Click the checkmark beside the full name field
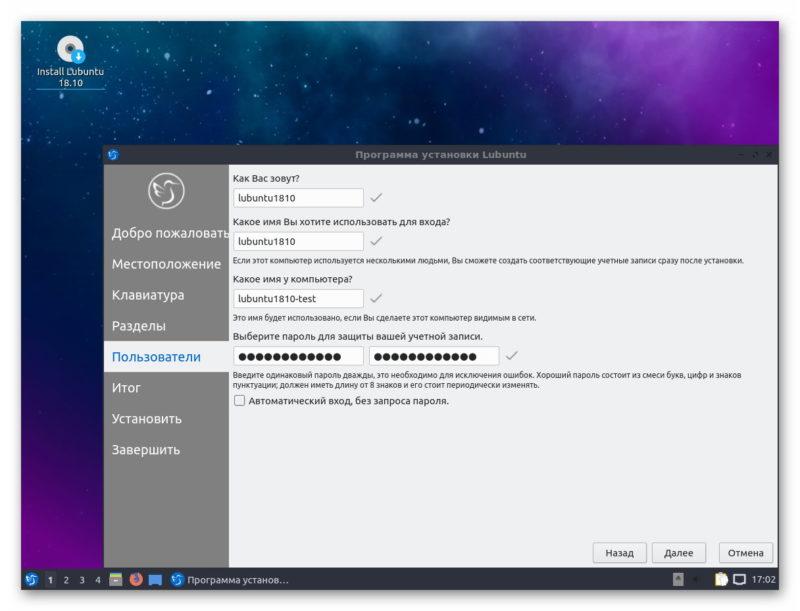This screenshot has width=800, height=611. coord(376,197)
